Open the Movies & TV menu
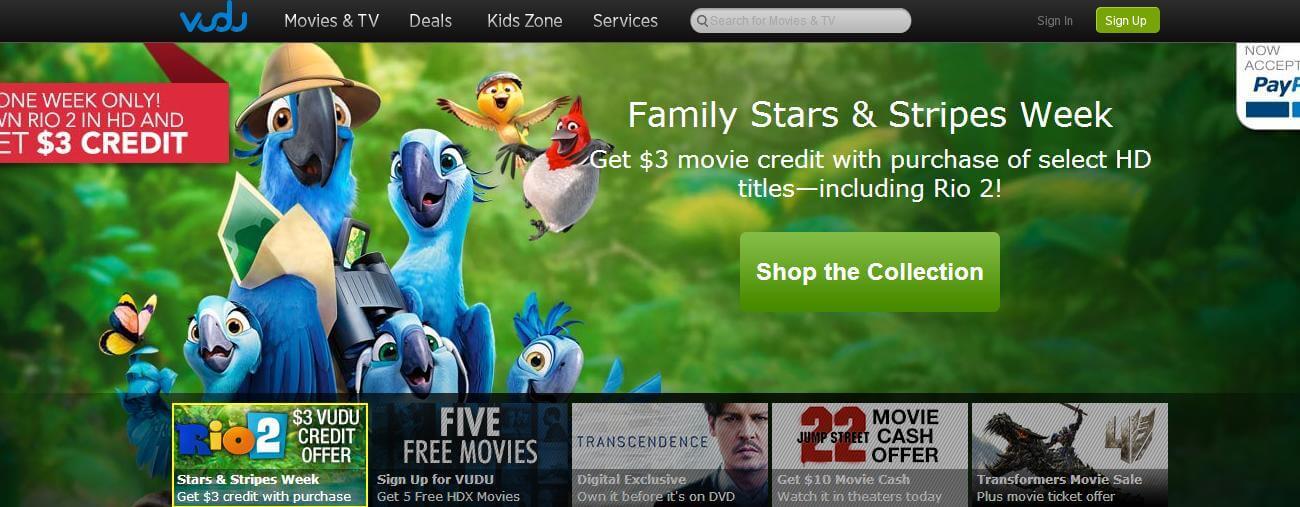Viewport: 1300px width, 507px height. tap(331, 20)
